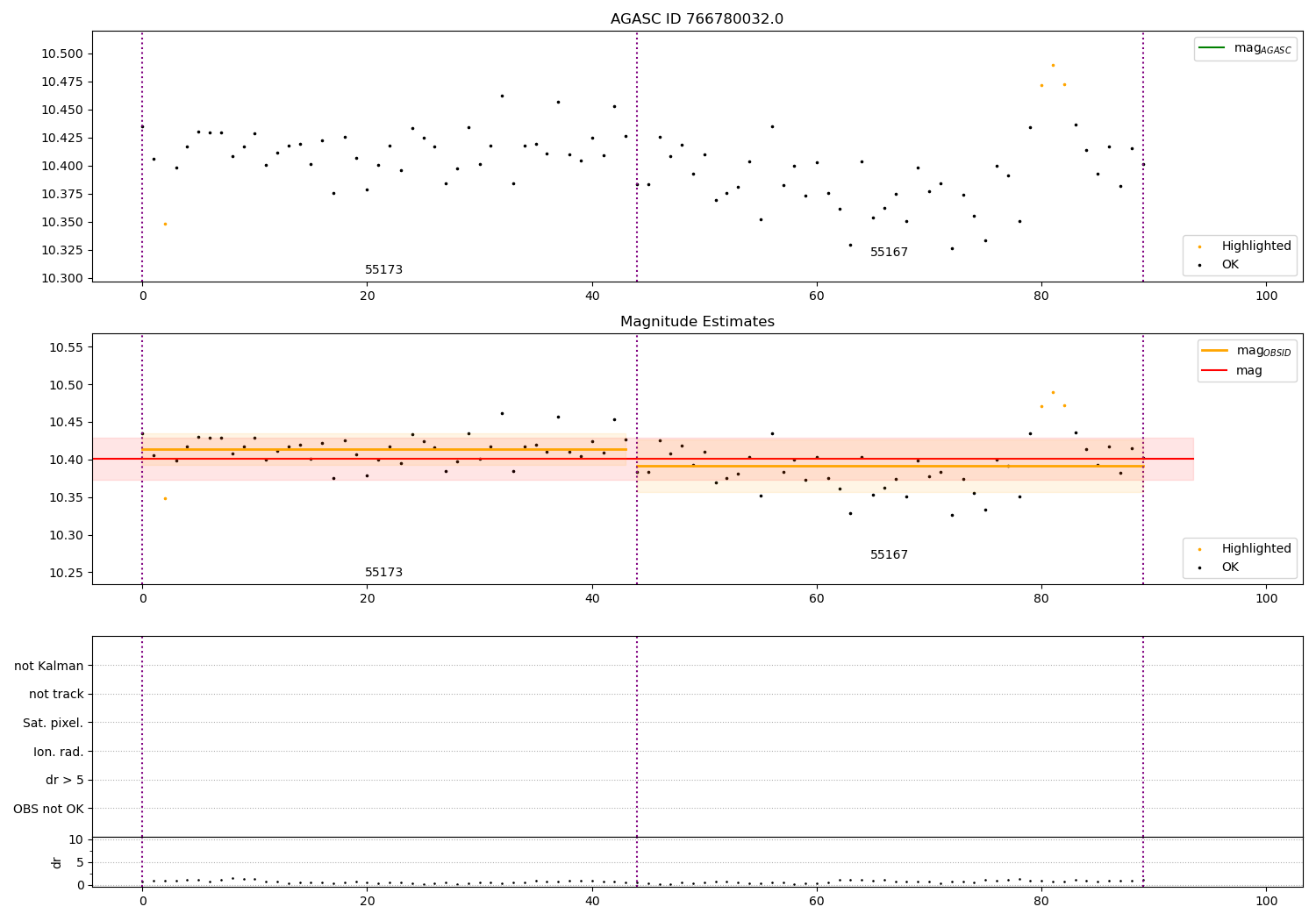This screenshot has width=1316, height=921.
Task: Click the 10.500 tick label on top plot
Action: [62, 54]
